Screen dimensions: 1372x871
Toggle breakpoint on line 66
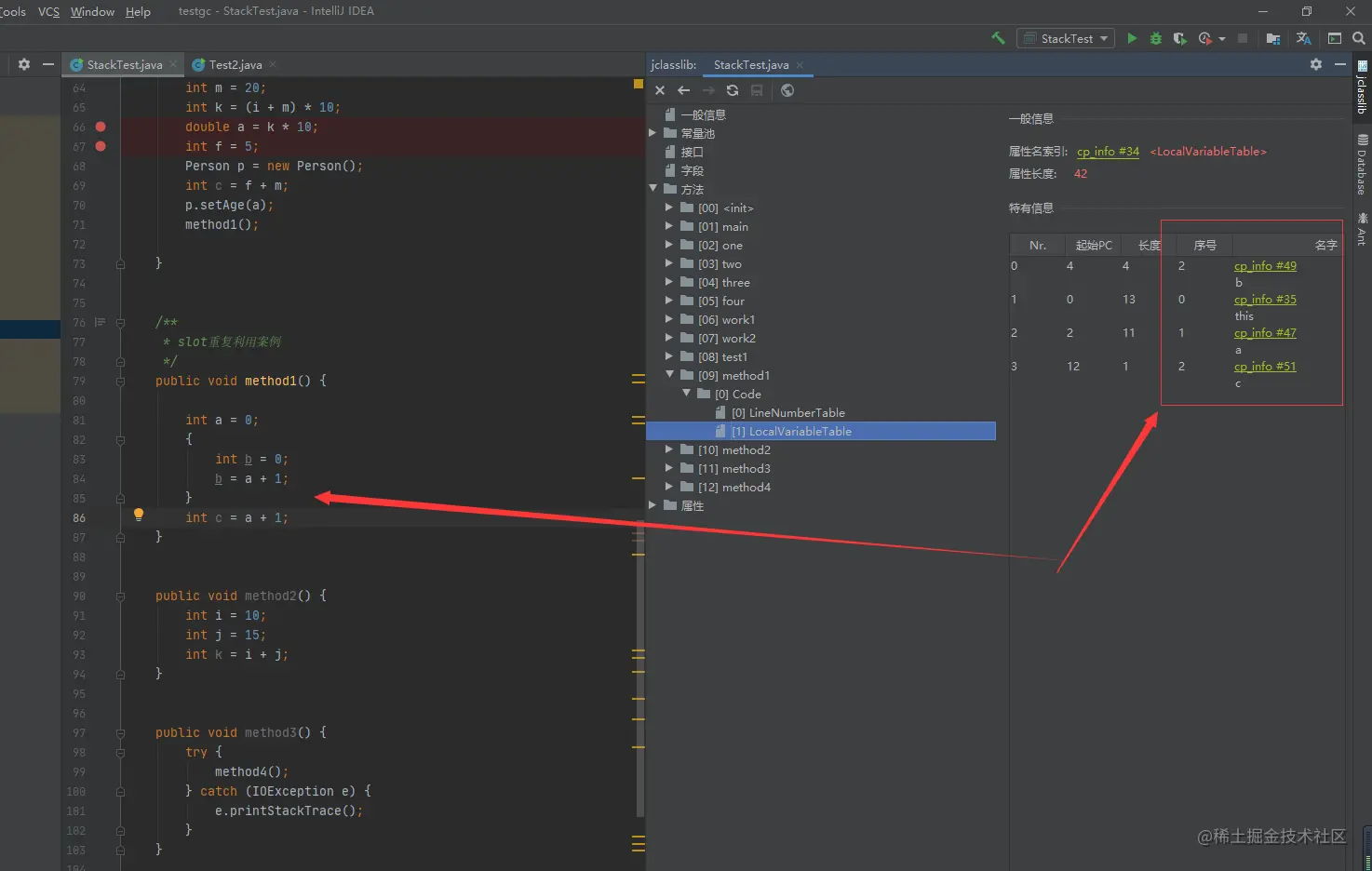101,127
